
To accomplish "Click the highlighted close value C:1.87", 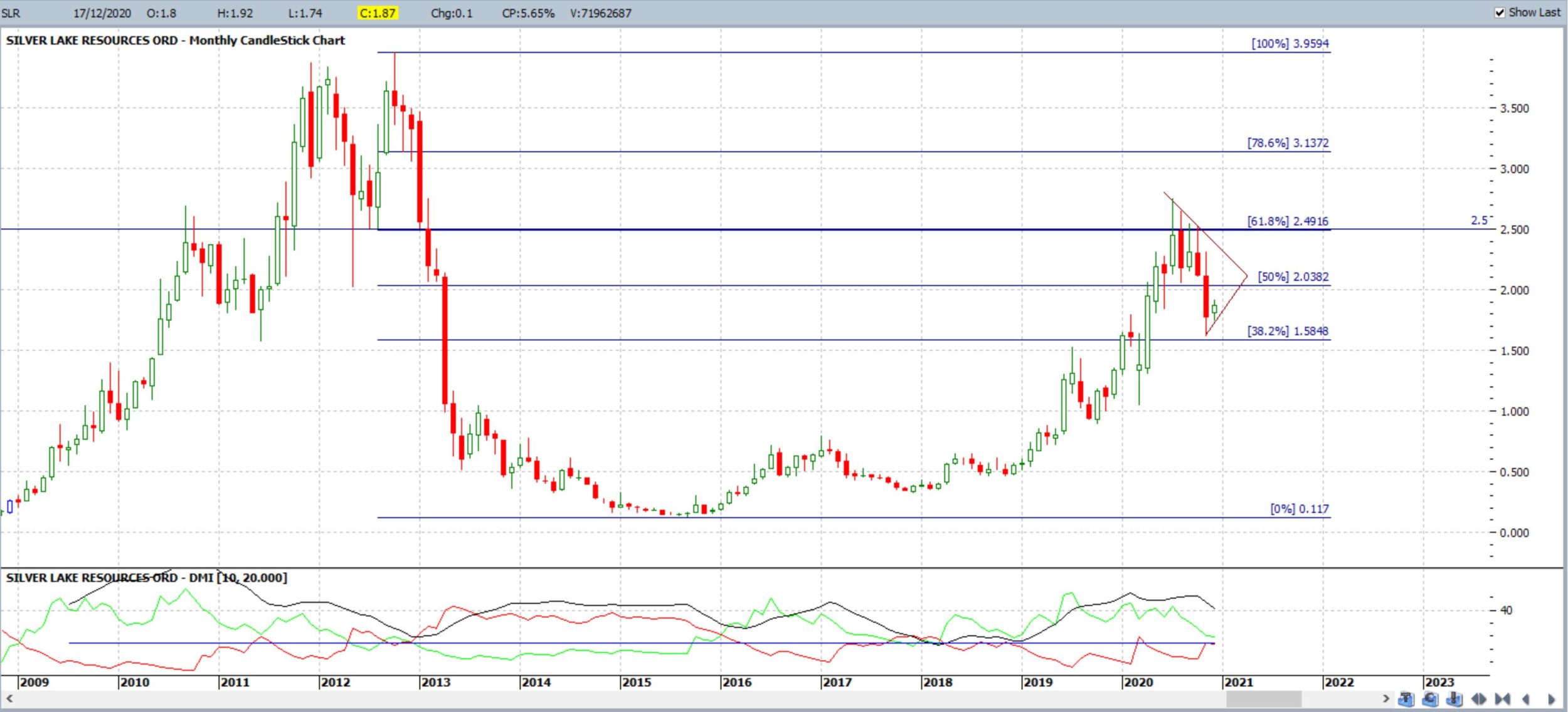I will coord(378,13).
